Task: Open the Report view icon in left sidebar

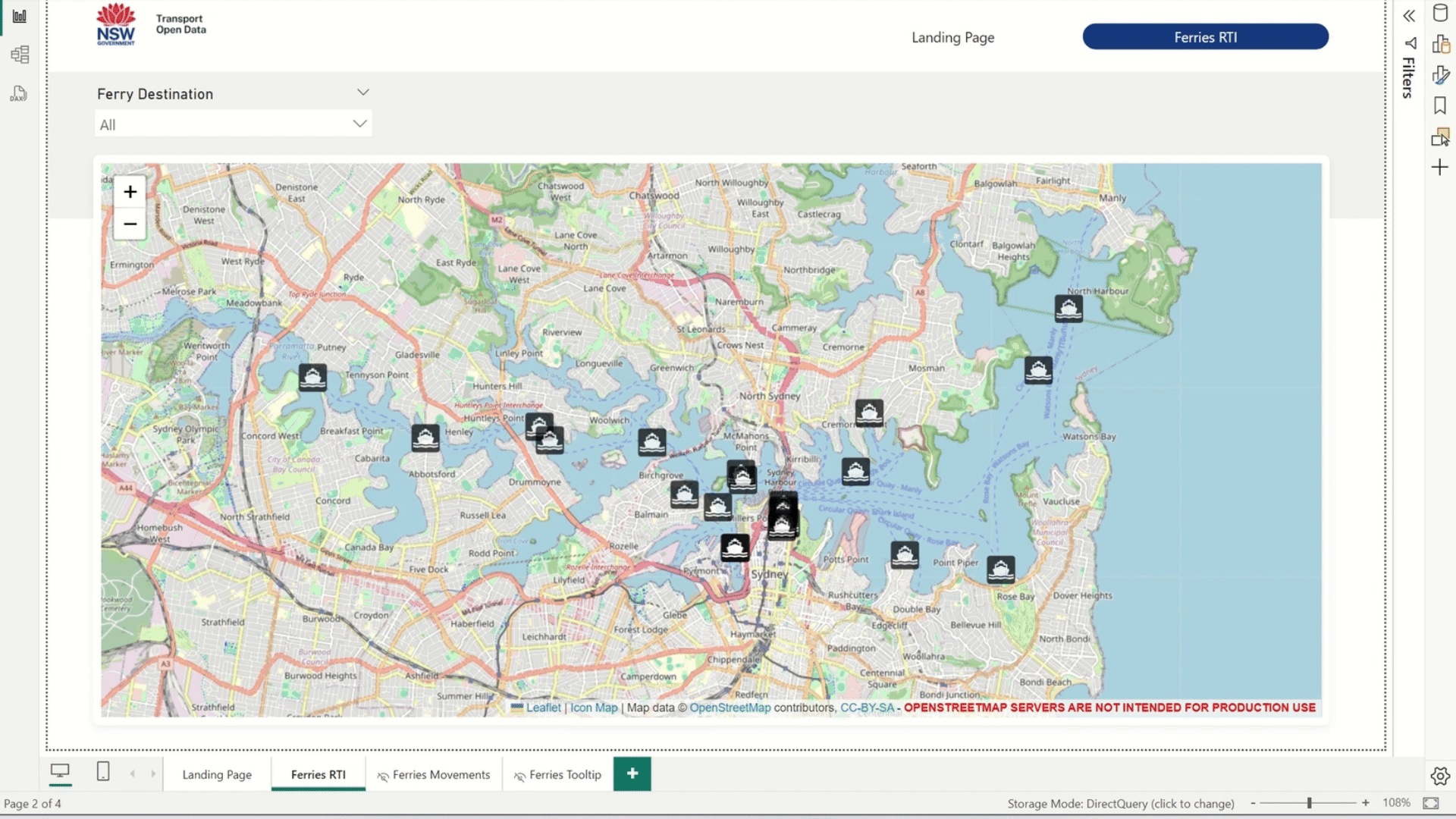Action: 20,16
